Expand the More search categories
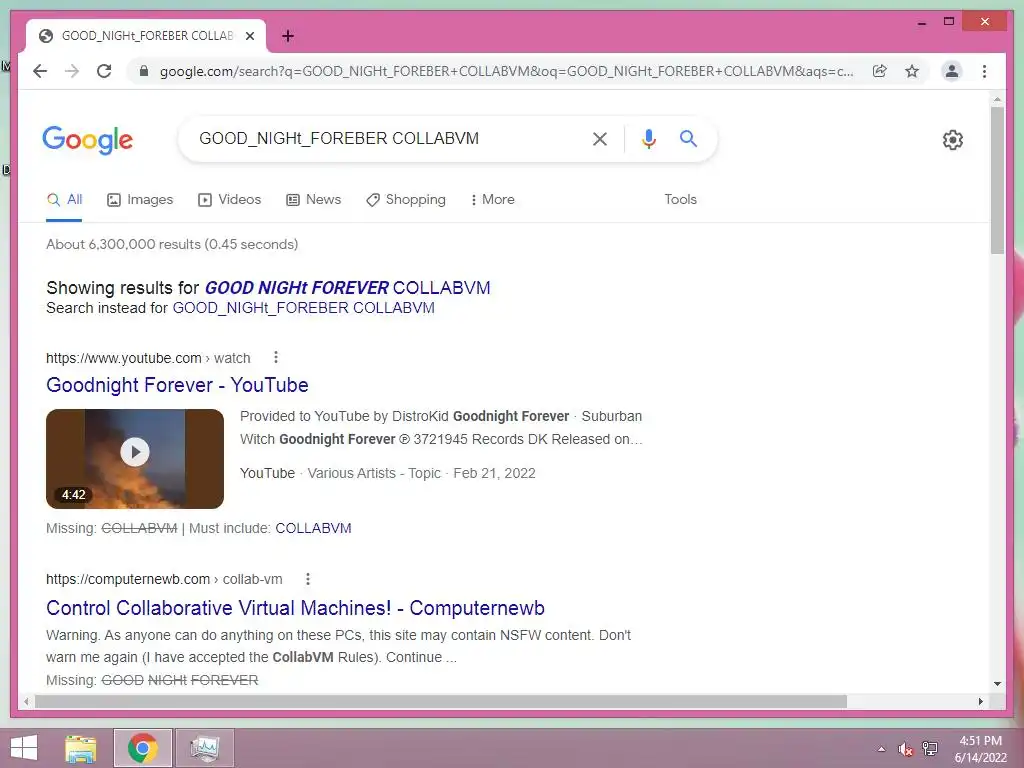This screenshot has height=768, width=1024. coord(492,200)
